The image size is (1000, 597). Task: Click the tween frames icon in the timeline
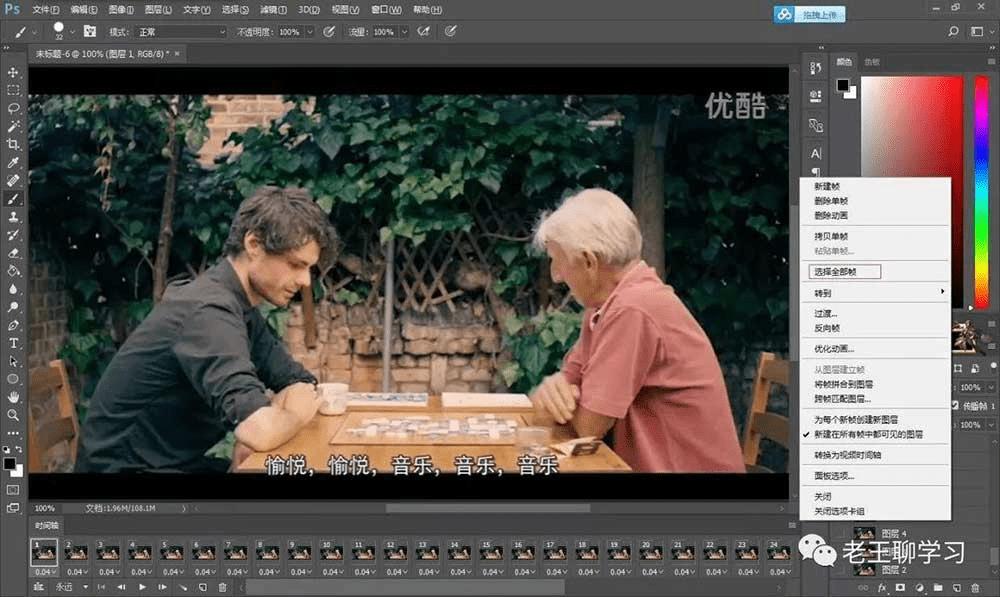point(183,587)
